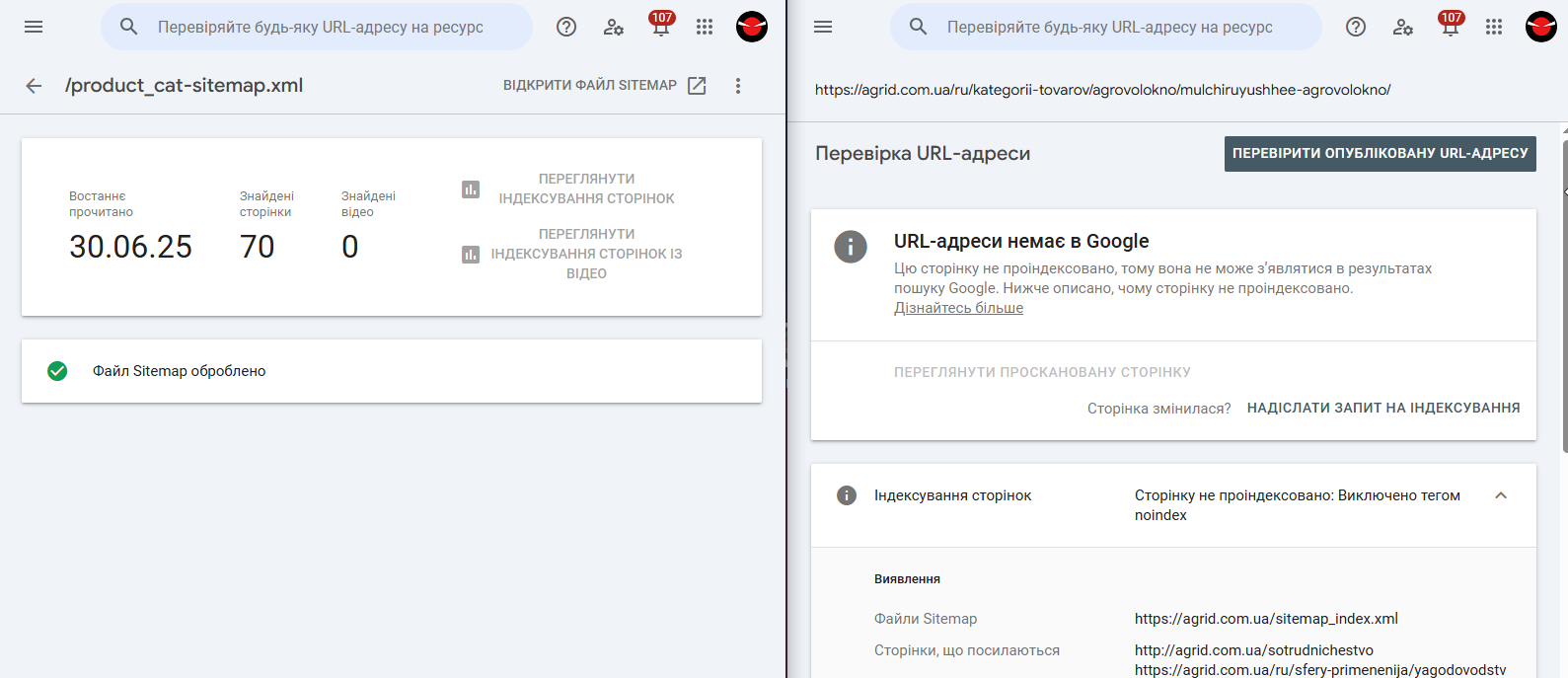Viewport: 1568px width, 678px height.
Task: Click discovered pages value 70
Action: pyautogui.click(x=258, y=247)
